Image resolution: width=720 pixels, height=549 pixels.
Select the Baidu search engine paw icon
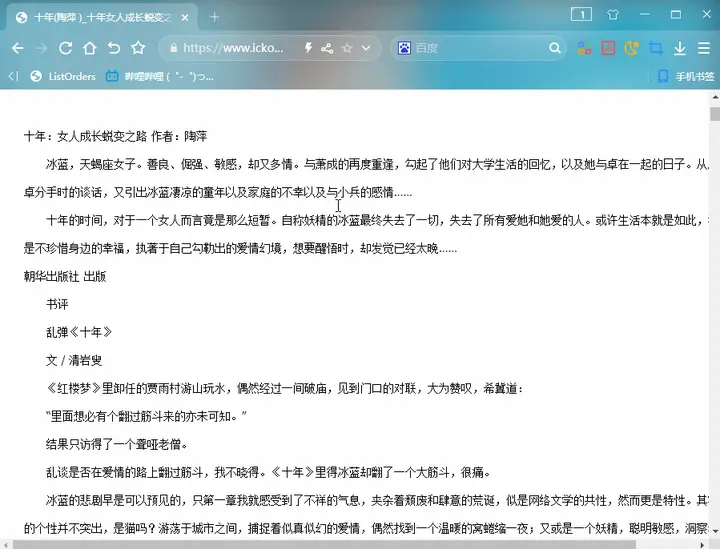tap(404, 48)
